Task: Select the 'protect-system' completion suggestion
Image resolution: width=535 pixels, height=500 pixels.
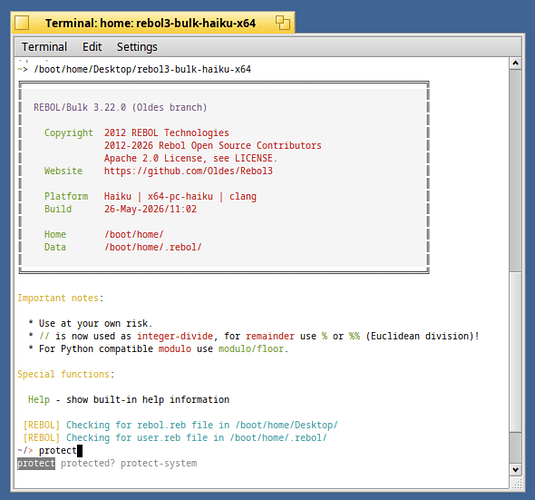Action: click(x=159, y=463)
